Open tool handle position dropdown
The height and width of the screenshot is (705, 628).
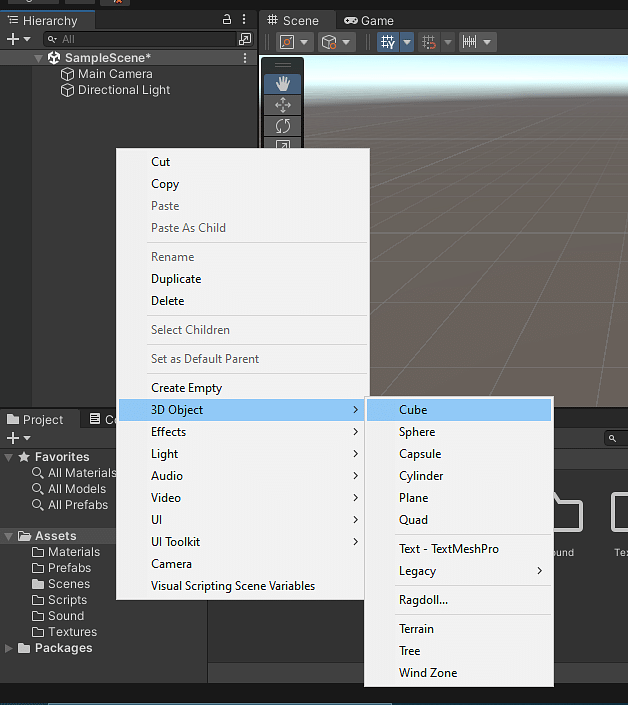[304, 42]
